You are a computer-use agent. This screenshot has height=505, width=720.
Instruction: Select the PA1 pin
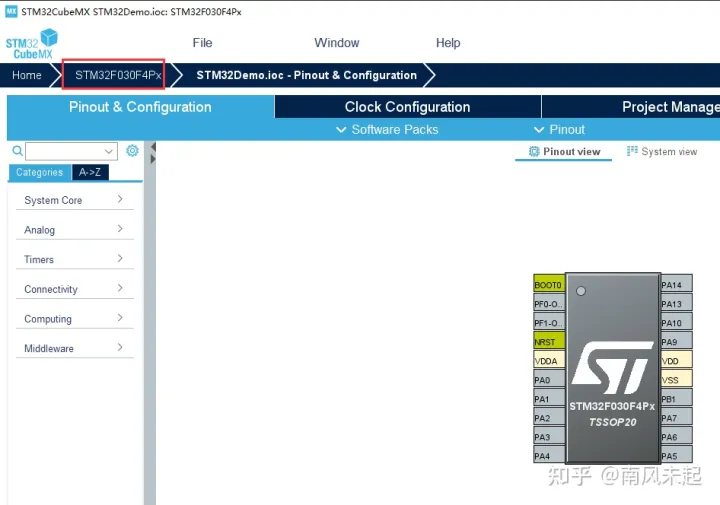[549, 399]
